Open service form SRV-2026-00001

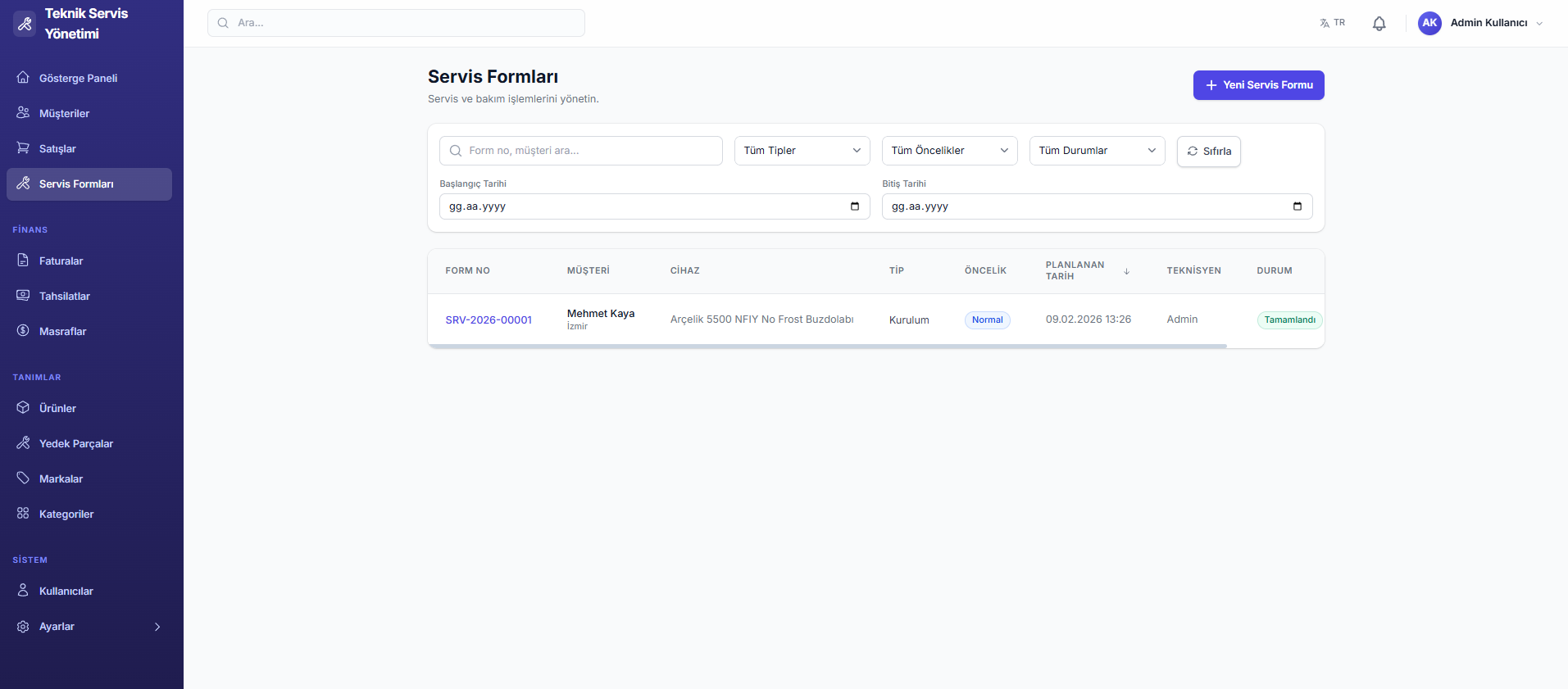pos(489,320)
